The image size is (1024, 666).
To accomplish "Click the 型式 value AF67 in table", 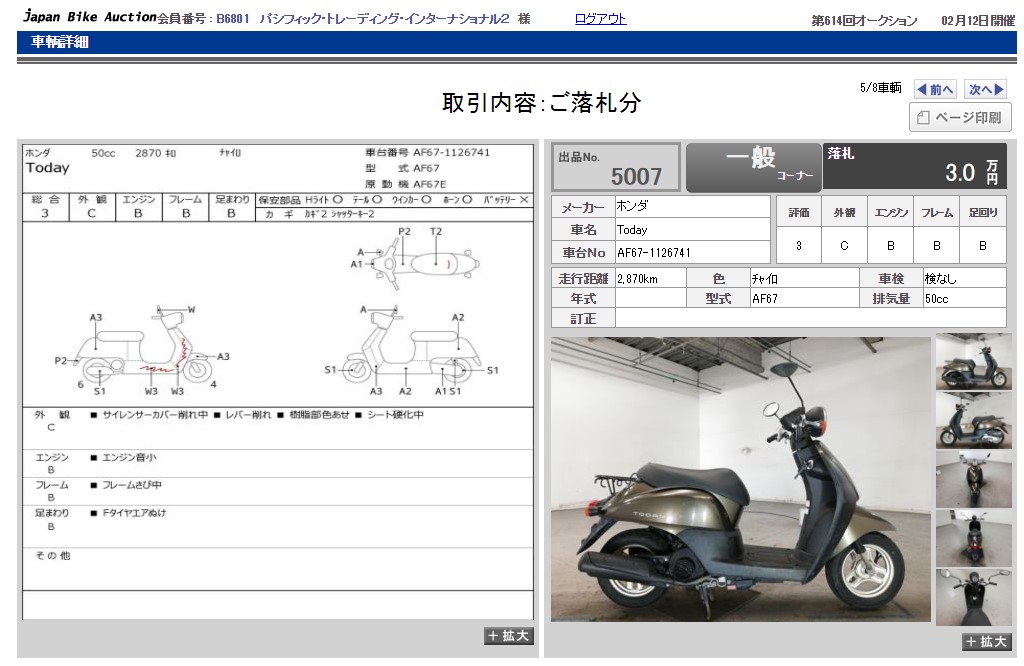I will click(805, 298).
